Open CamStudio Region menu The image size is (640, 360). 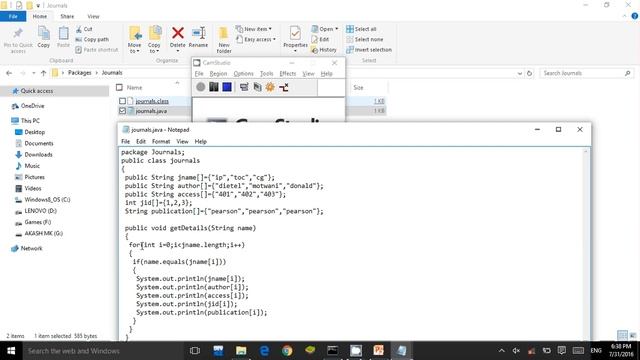coord(218,73)
